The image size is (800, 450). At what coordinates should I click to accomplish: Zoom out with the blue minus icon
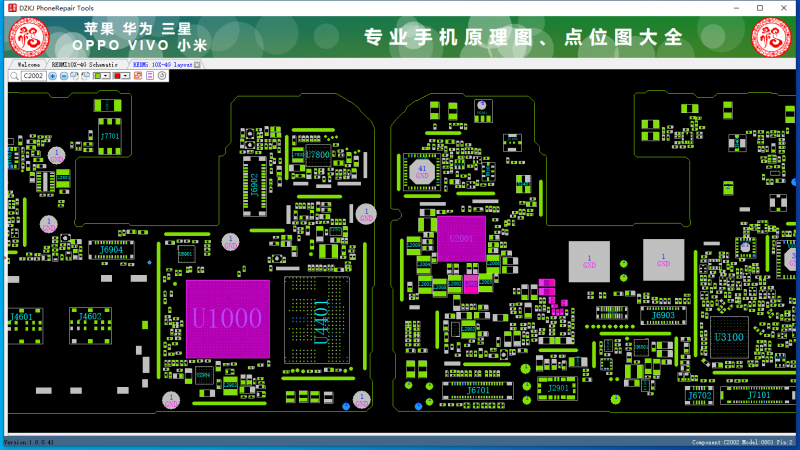coord(64,76)
